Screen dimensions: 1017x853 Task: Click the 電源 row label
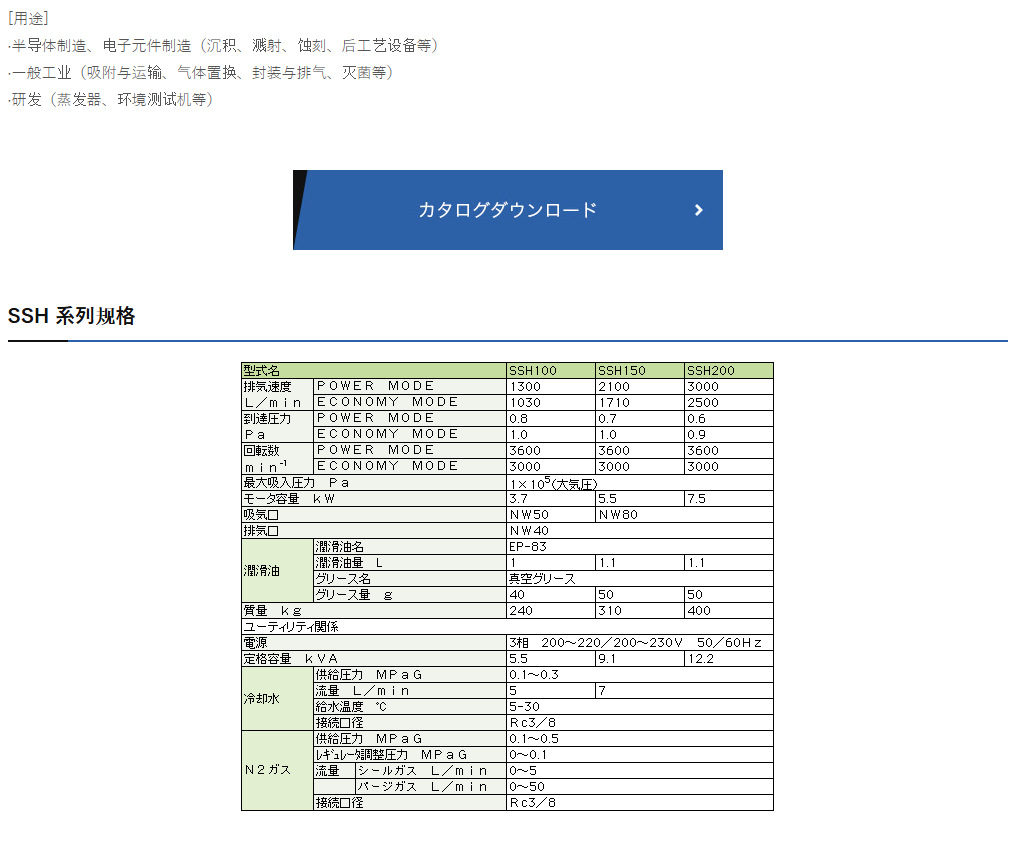pyautogui.click(x=374, y=642)
